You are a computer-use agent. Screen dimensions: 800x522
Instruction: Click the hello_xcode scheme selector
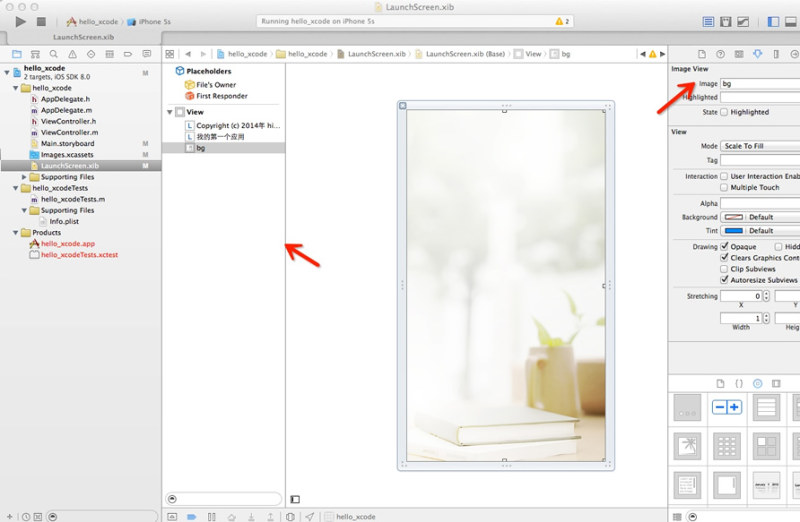(92, 21)
